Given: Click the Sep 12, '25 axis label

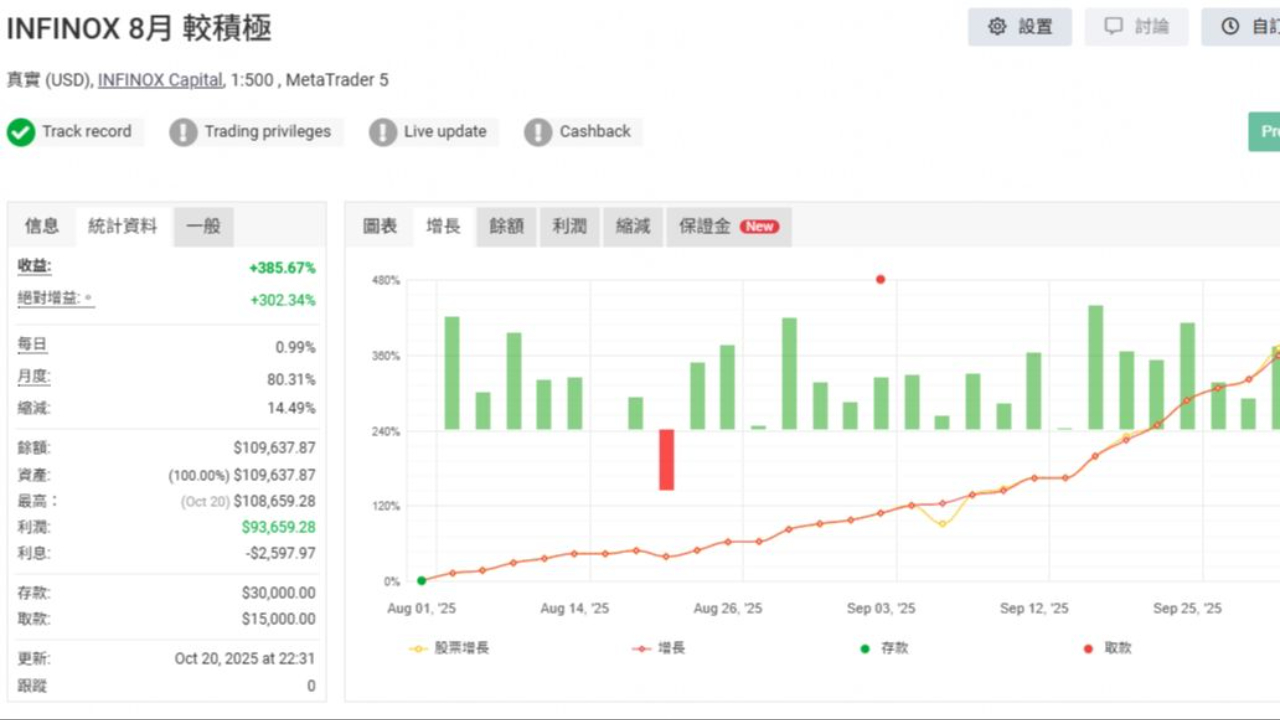Looking at the screenshot, I should (x=1034, y=608).
